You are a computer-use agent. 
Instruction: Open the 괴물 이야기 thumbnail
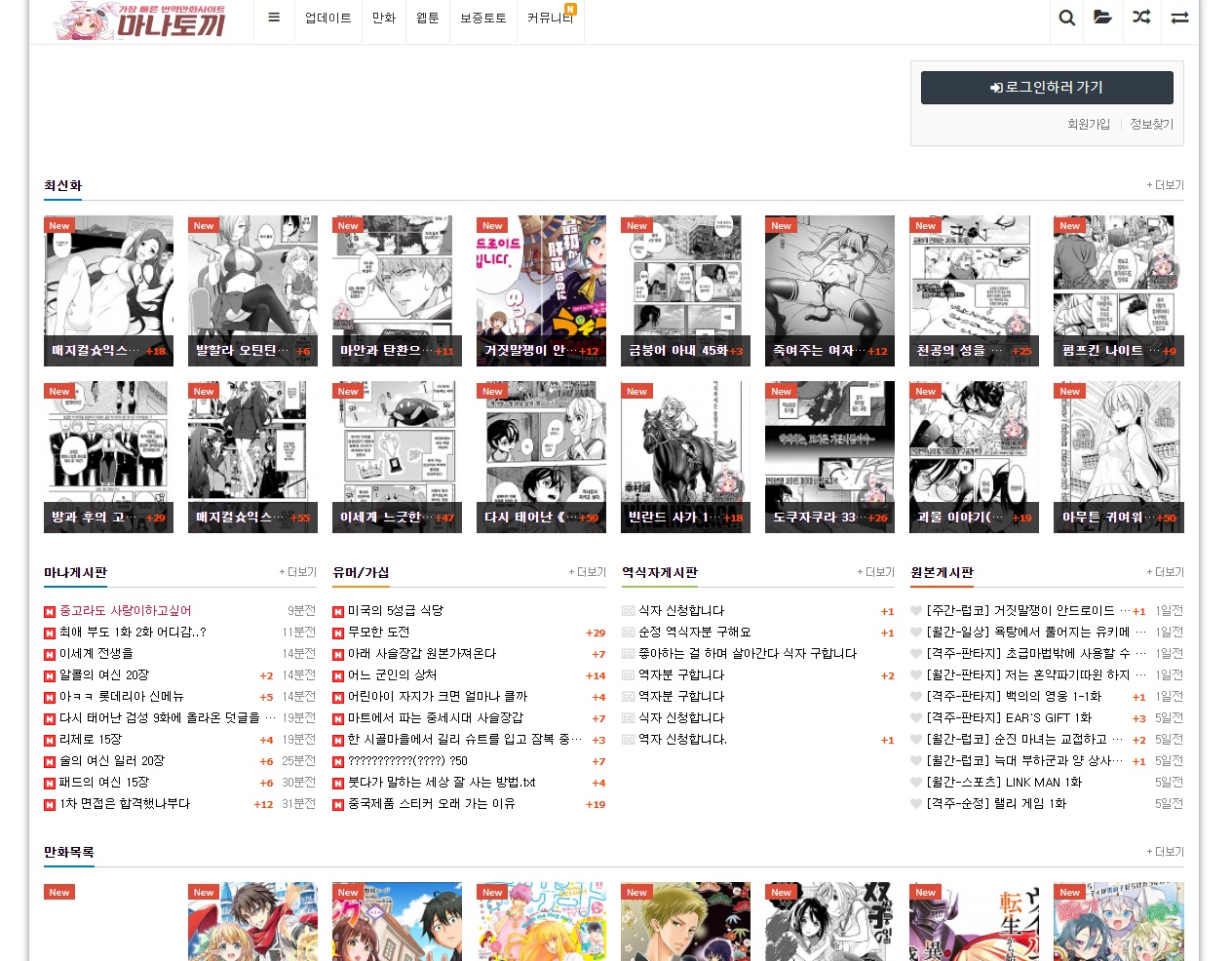[975, 457]
